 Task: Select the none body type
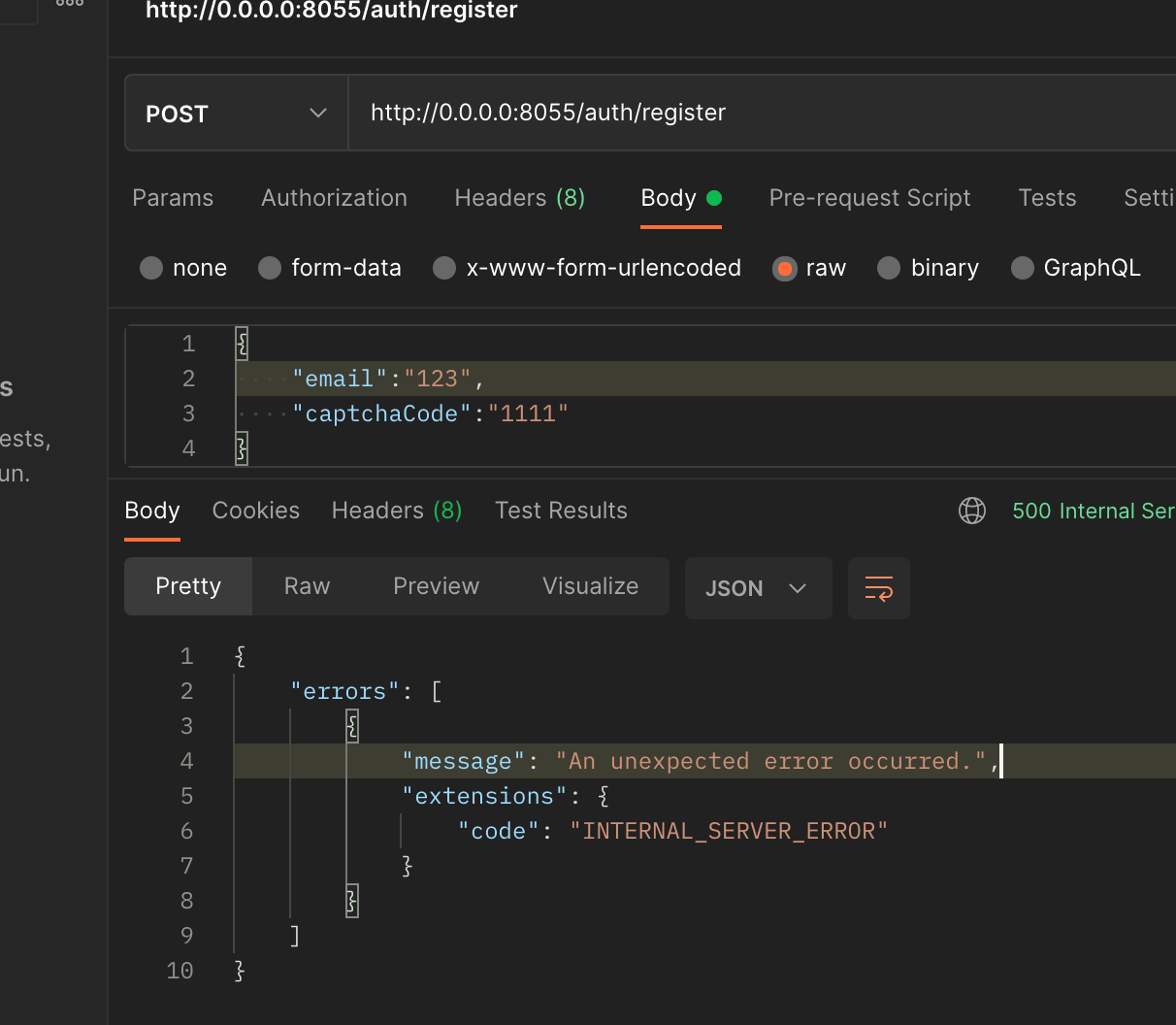[x=183, y=268]
